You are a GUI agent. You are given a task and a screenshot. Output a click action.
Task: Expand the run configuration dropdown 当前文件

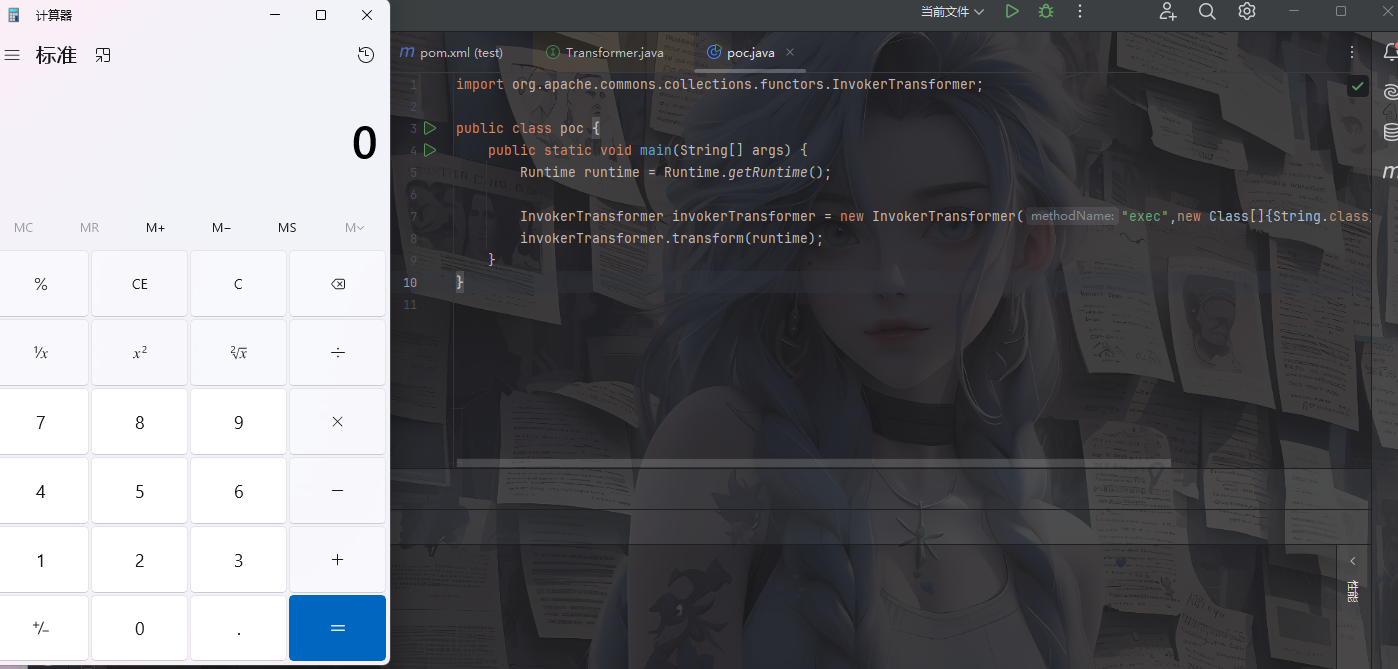click(x=952, y=11)
